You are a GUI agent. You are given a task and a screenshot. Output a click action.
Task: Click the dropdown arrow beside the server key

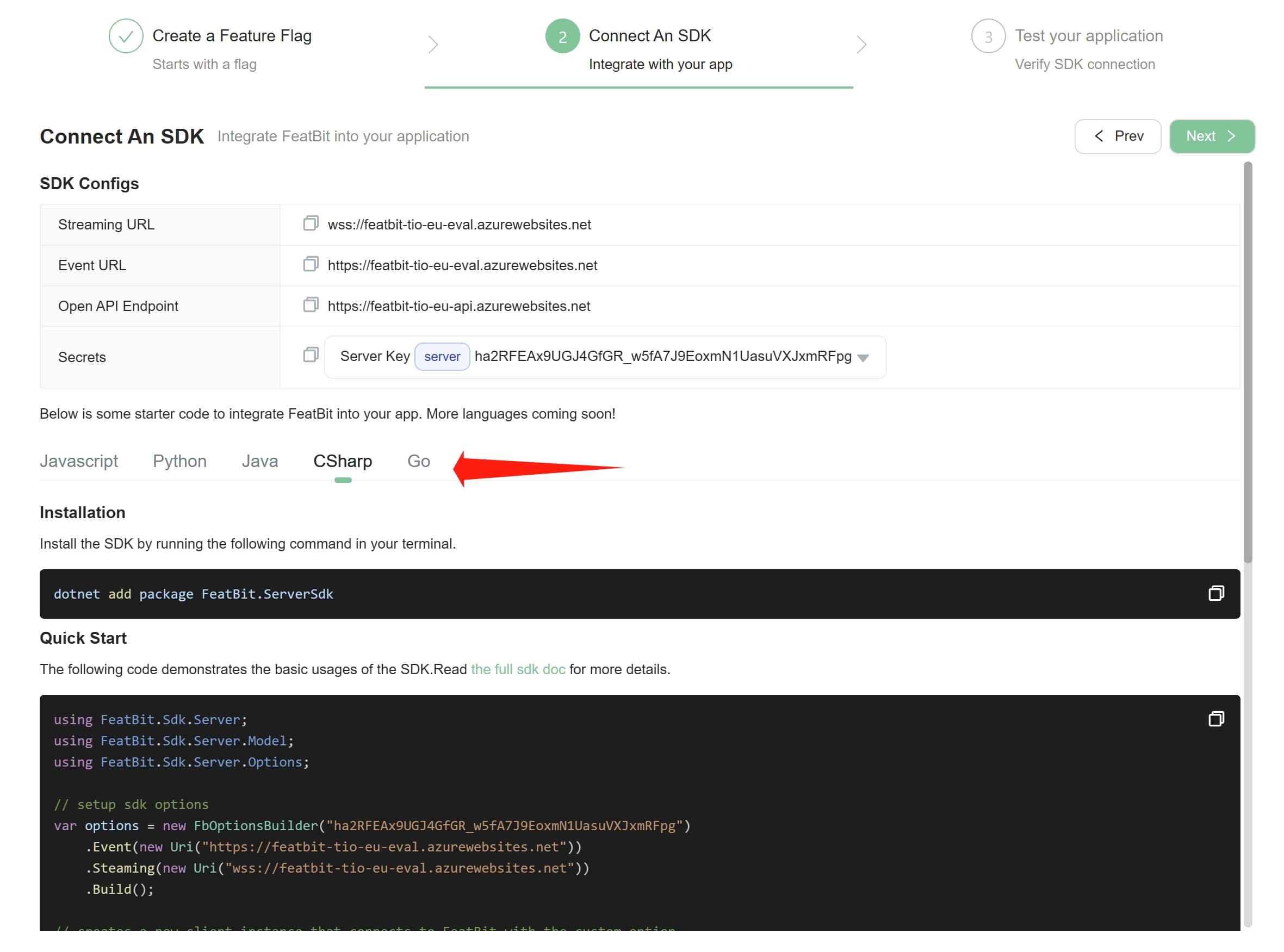click(863, 358)
